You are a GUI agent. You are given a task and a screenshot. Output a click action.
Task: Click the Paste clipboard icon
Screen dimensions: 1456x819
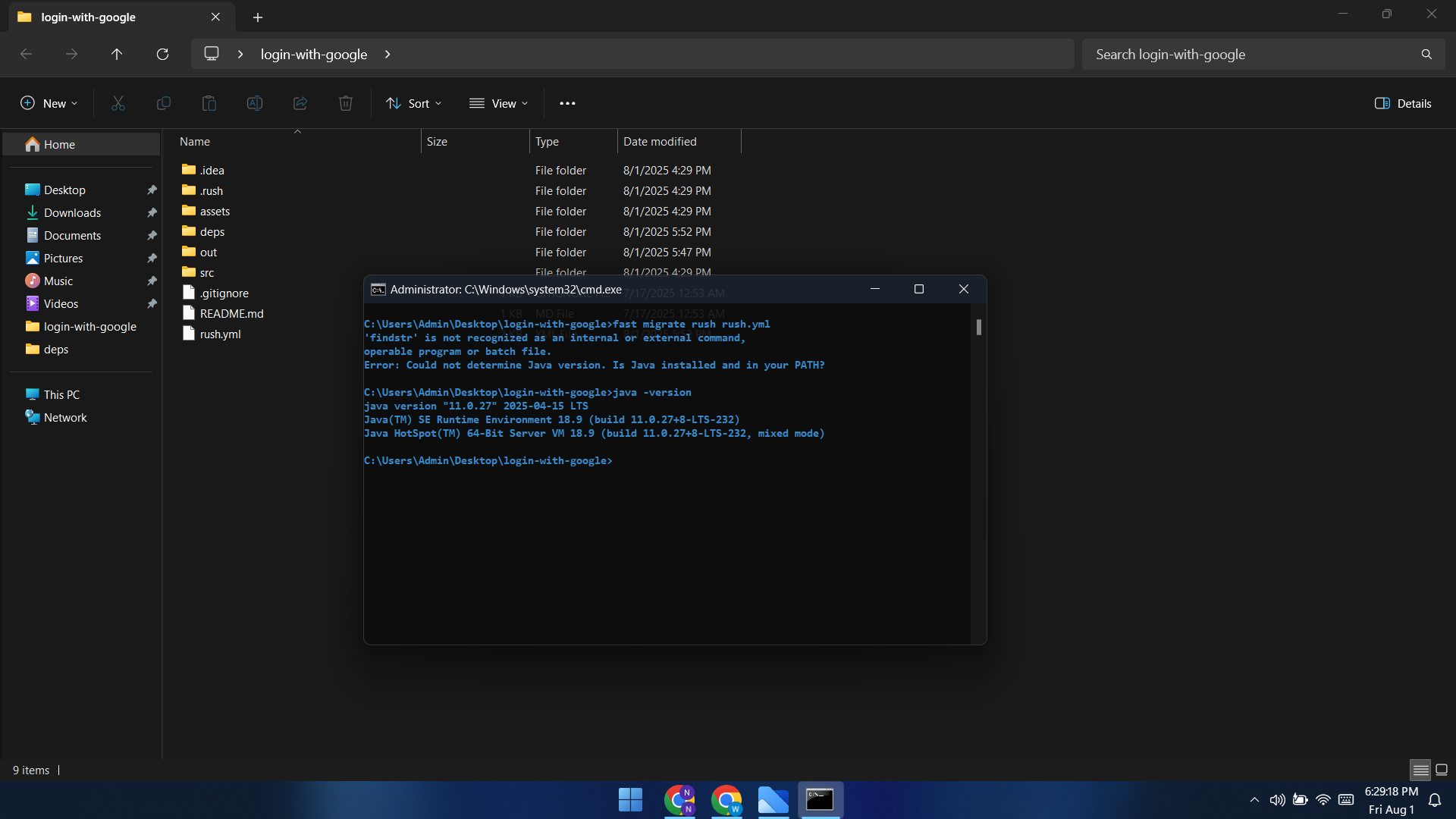coord(209,103)
